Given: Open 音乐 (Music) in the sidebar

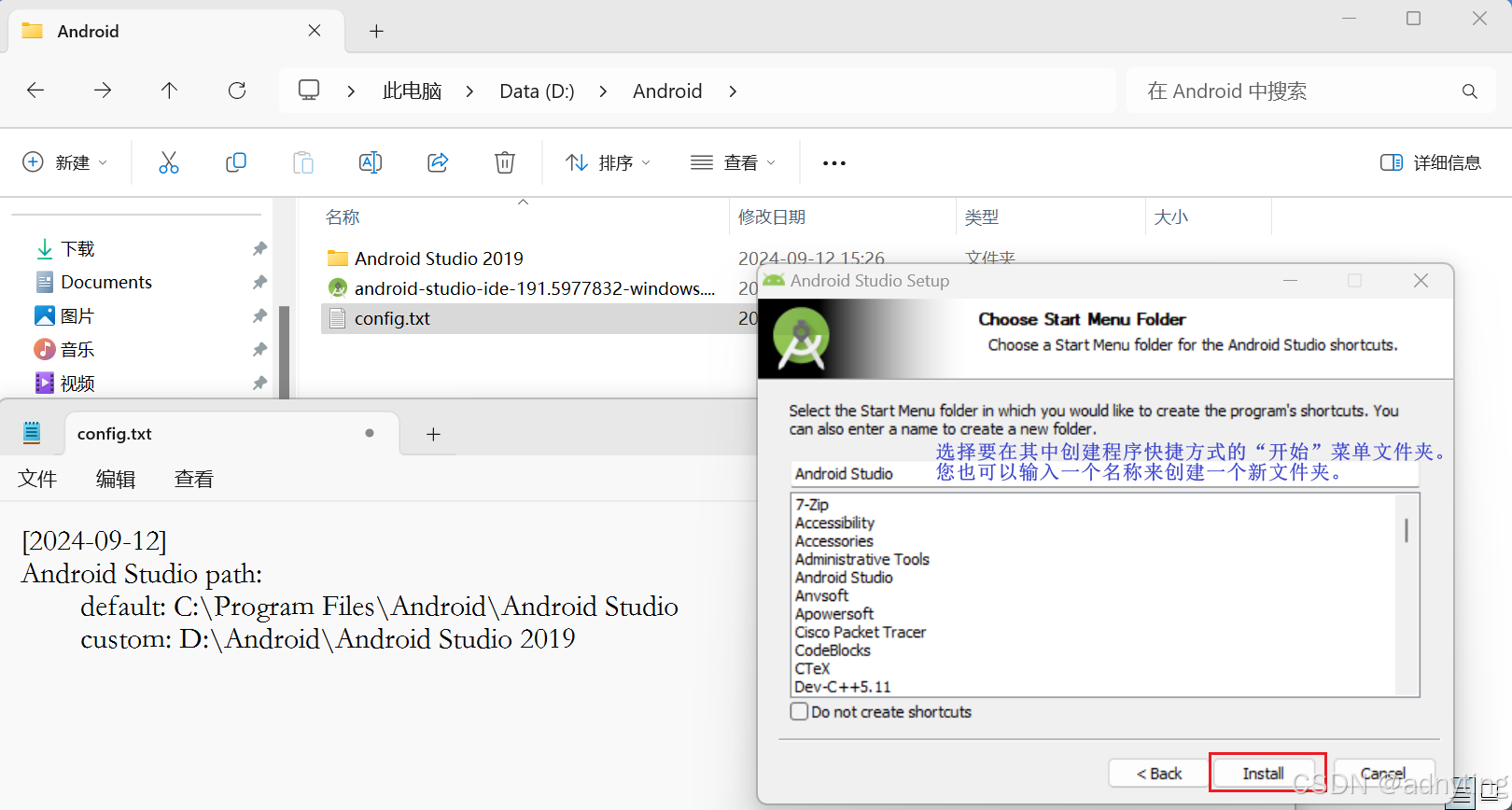Looking at the screenshot, I should (x=77, y=350).
